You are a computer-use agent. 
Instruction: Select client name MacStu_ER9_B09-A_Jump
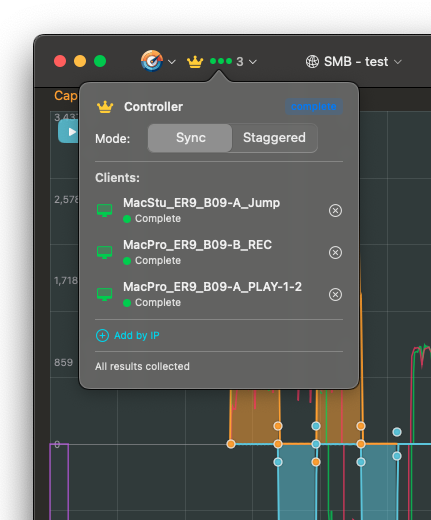pos(201,203)
